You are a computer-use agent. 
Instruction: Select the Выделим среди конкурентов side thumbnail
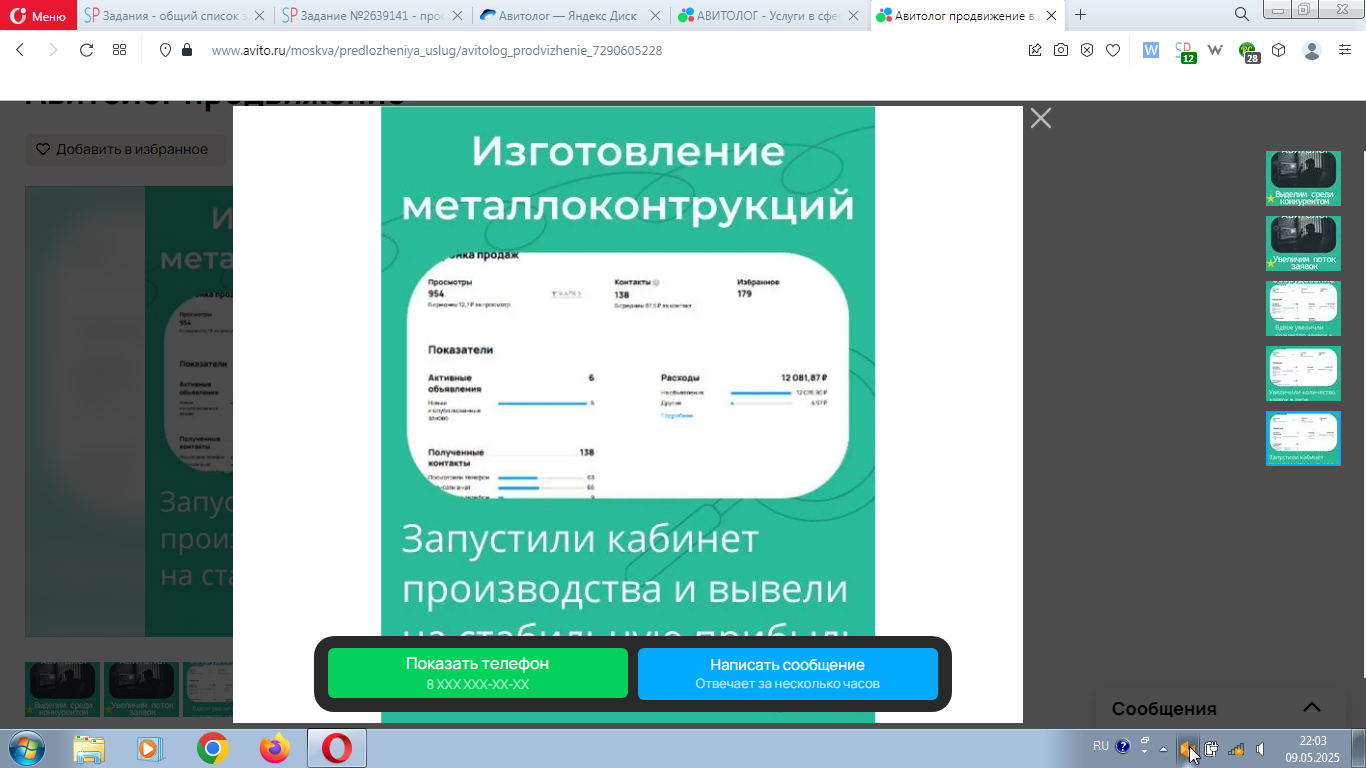point(1303,179)
